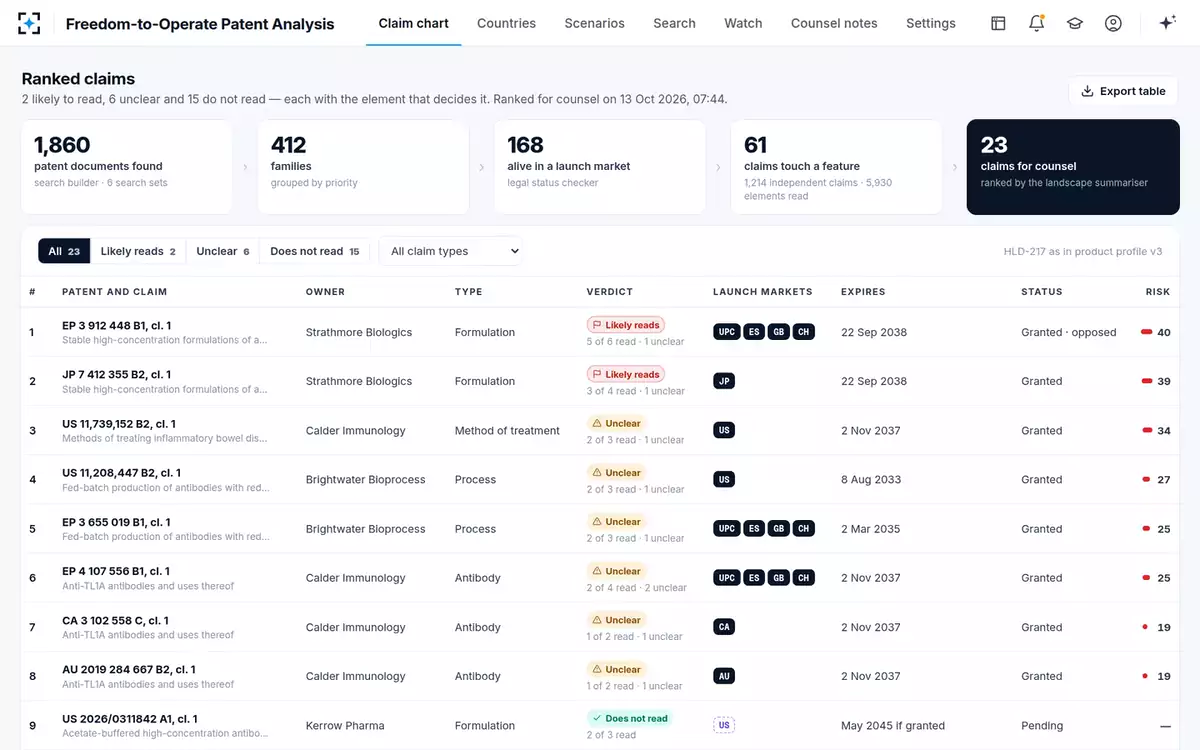Open the graduation cap learning icon
This screenshot has height=750, width=1200.
click(x=1075, y=23)
